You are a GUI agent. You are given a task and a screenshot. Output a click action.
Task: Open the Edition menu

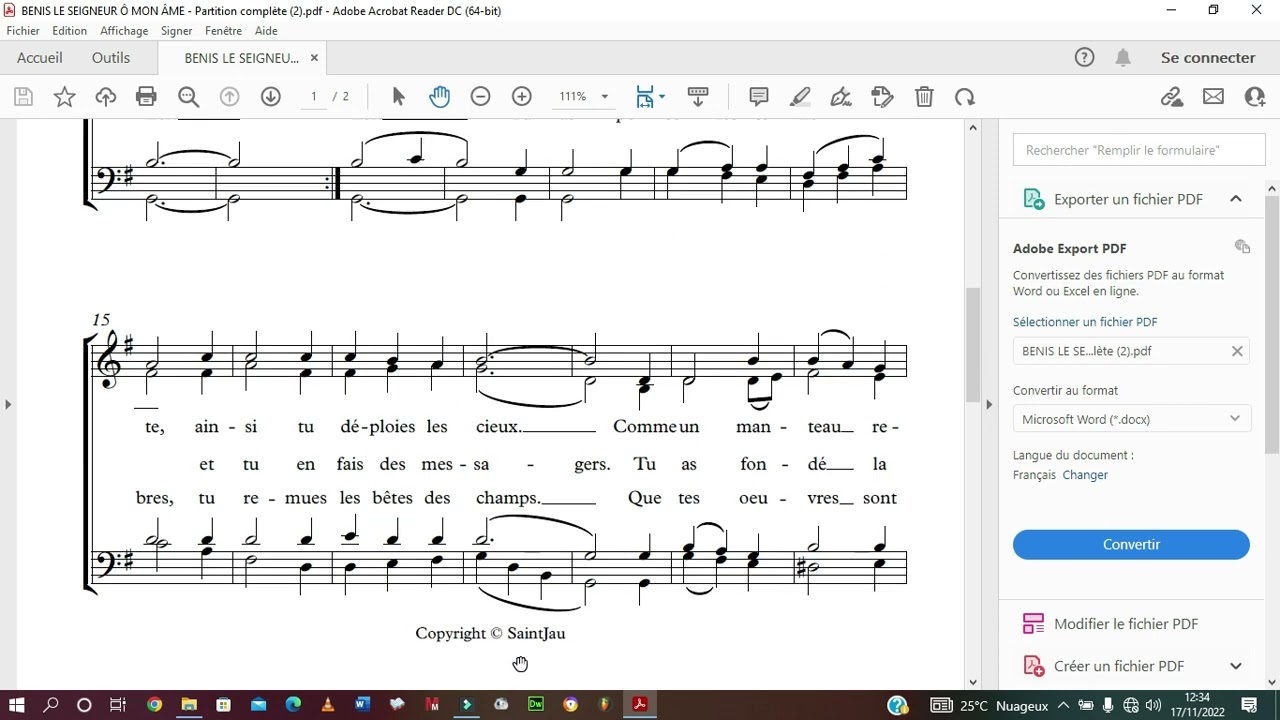point(70,31)
